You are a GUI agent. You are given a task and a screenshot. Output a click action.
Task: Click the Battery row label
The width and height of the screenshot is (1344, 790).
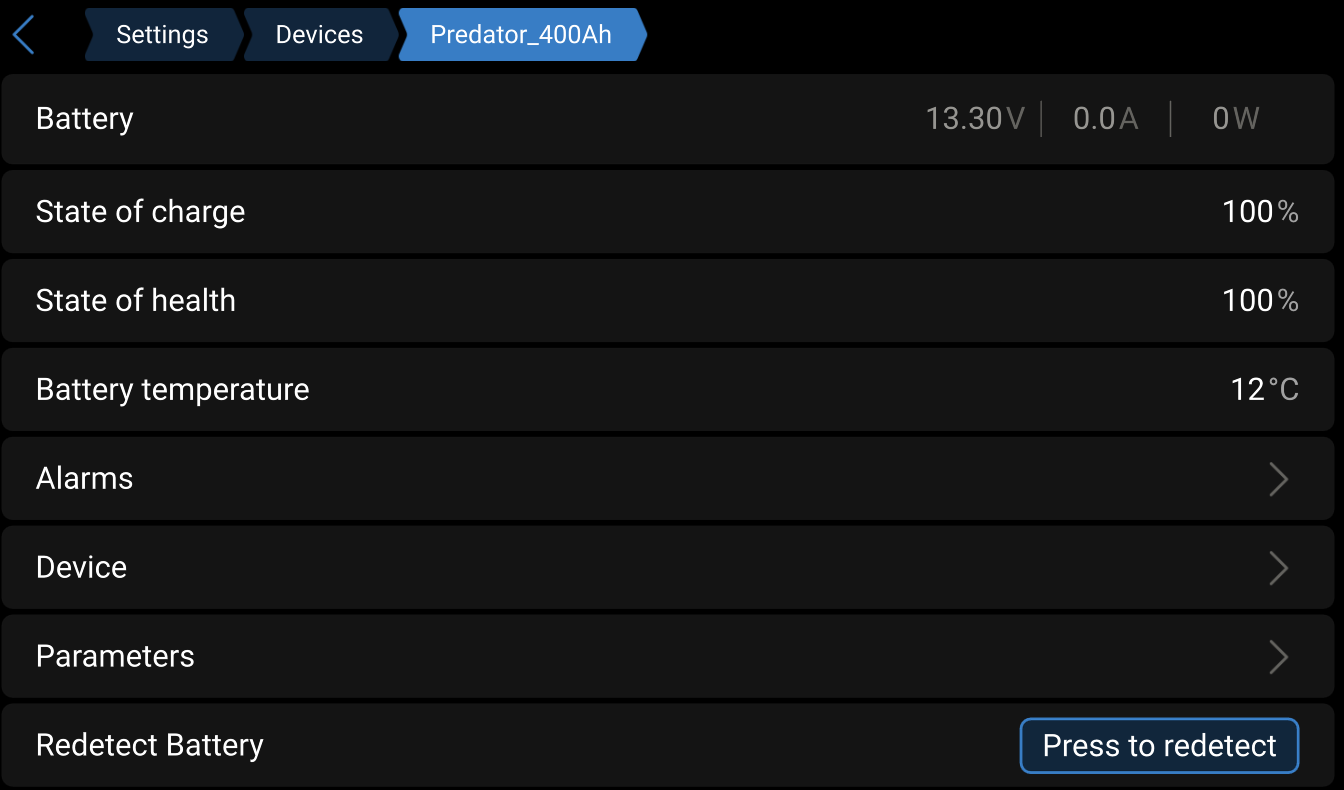pos(85,119)
